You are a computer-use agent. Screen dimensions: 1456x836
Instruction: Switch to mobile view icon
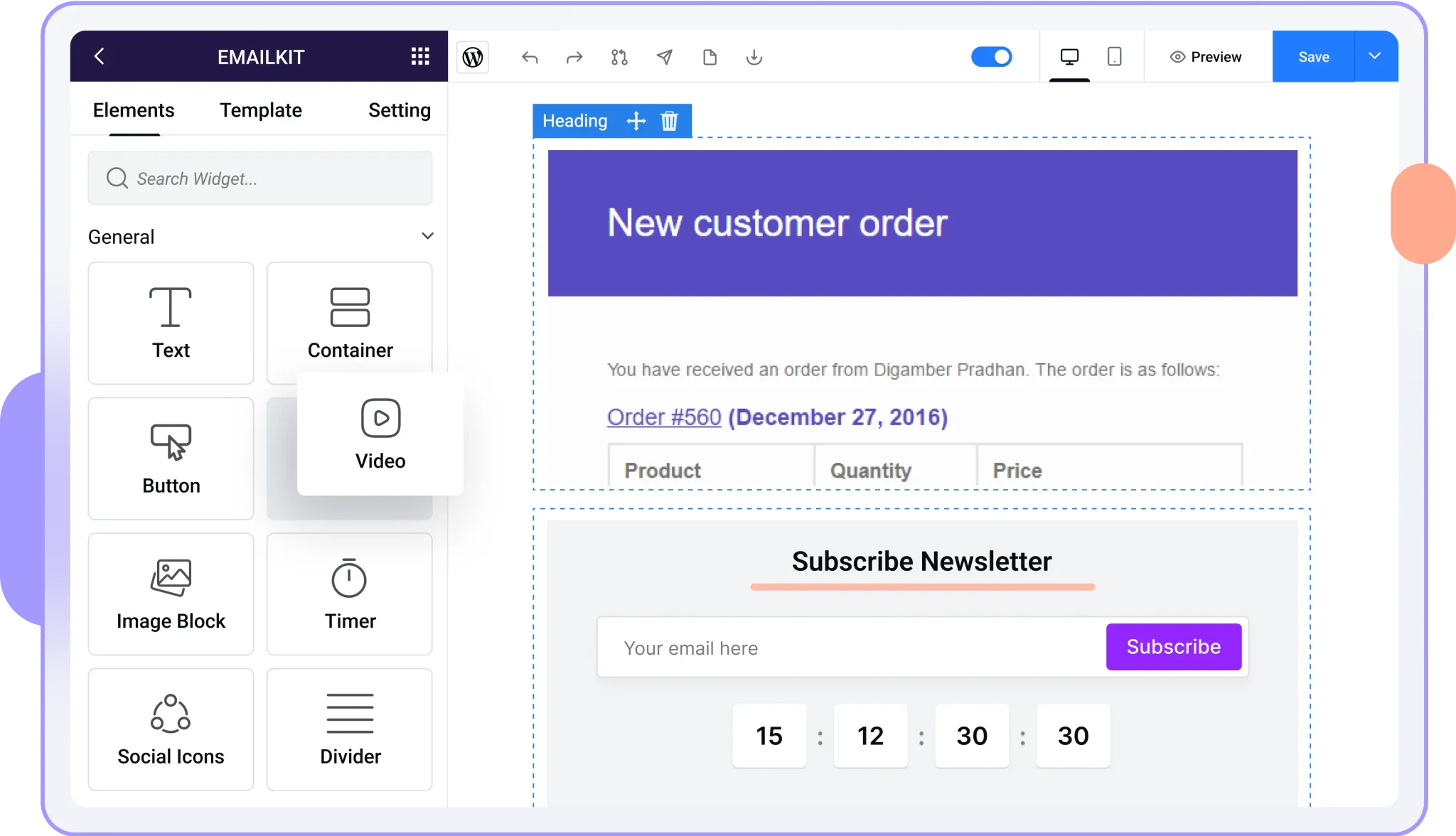coord(1114,56)
